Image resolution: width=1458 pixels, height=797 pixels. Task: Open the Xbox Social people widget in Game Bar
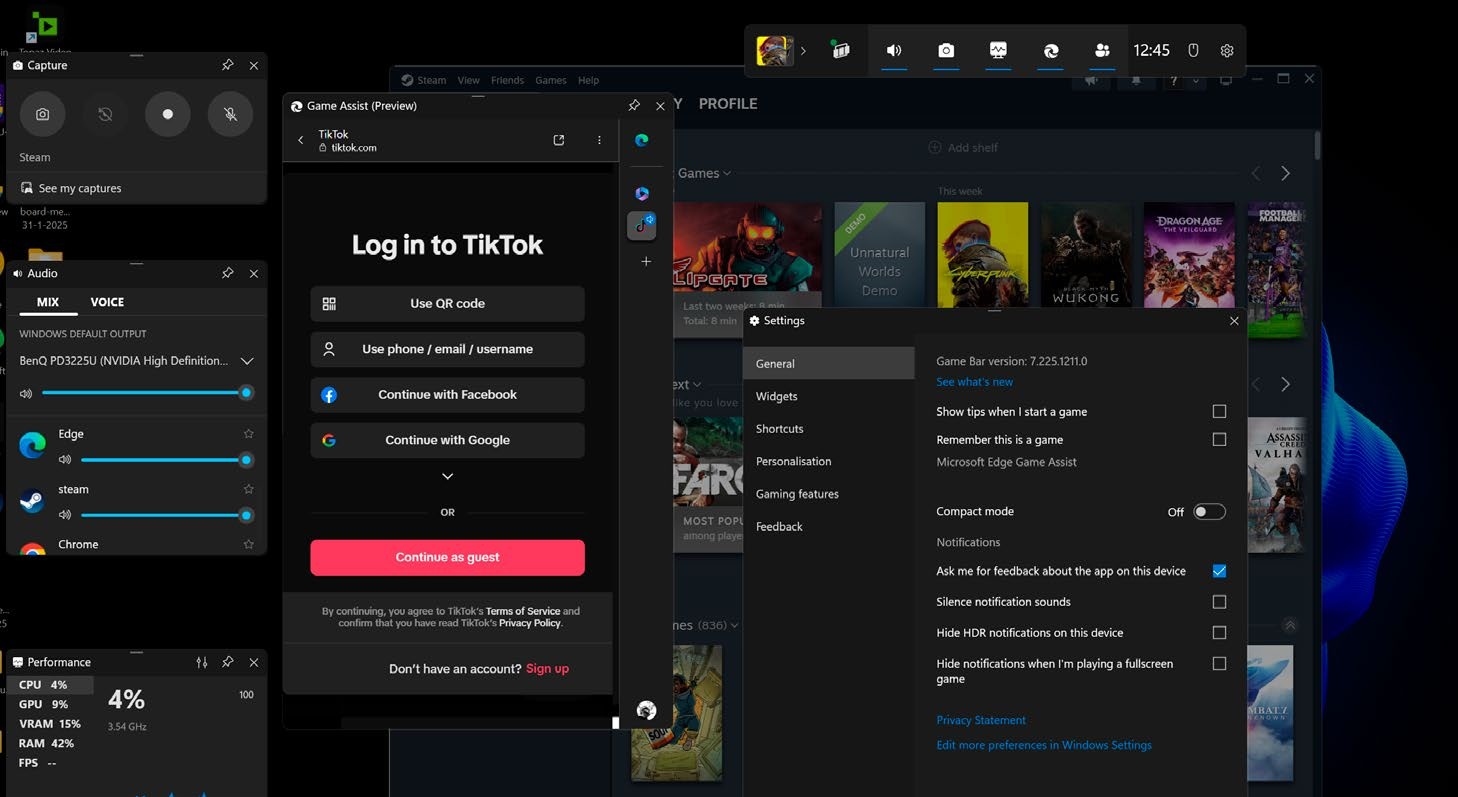[x=1102, y=50]
